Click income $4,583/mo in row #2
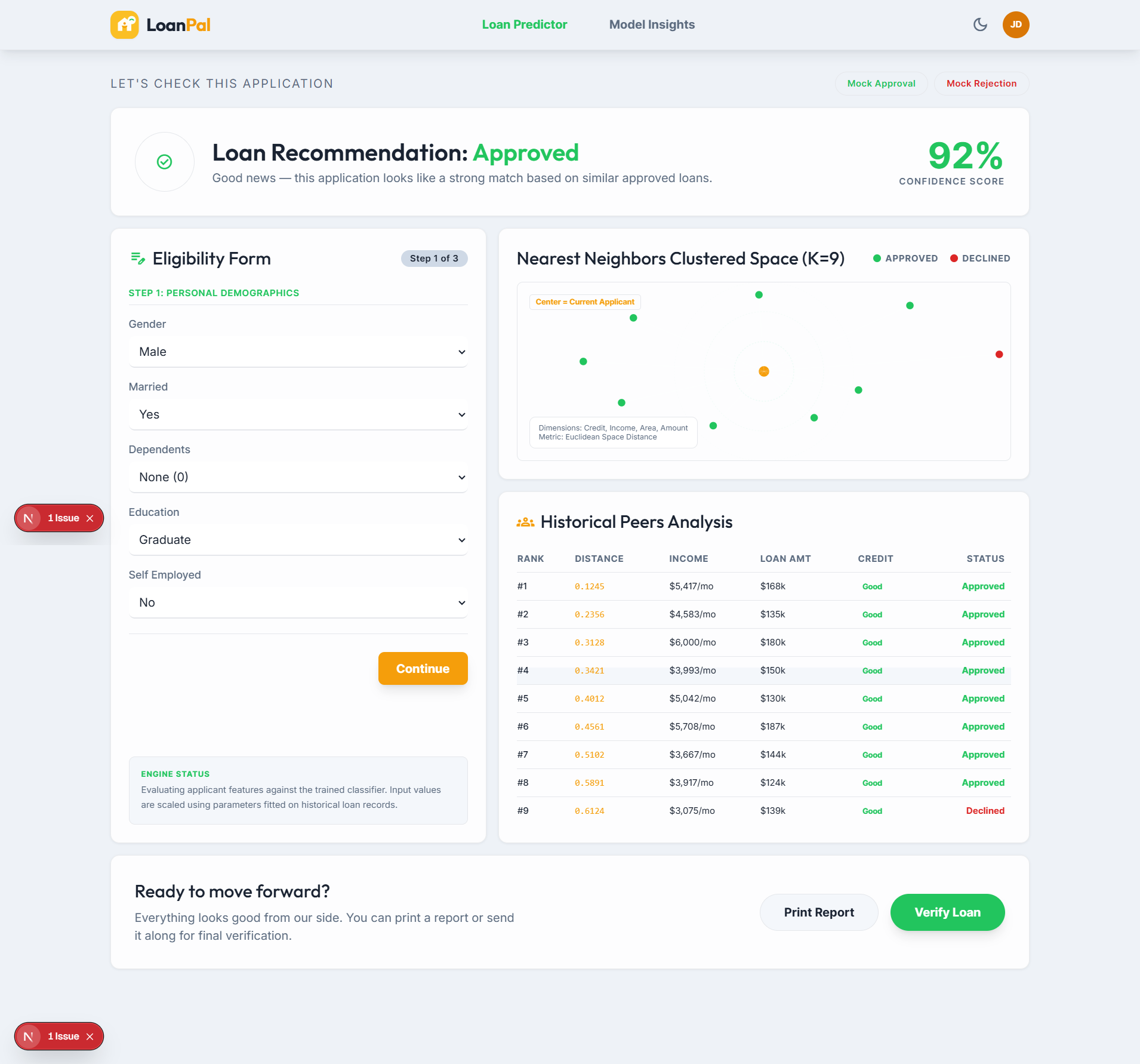This screenshot has height=1064, width=1140. [x=692, y=614]
